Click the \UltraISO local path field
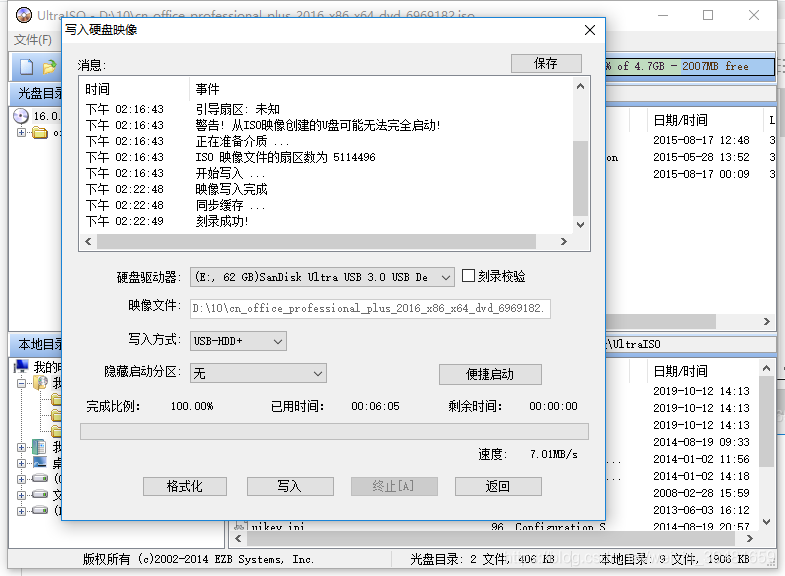 (691, 344)
